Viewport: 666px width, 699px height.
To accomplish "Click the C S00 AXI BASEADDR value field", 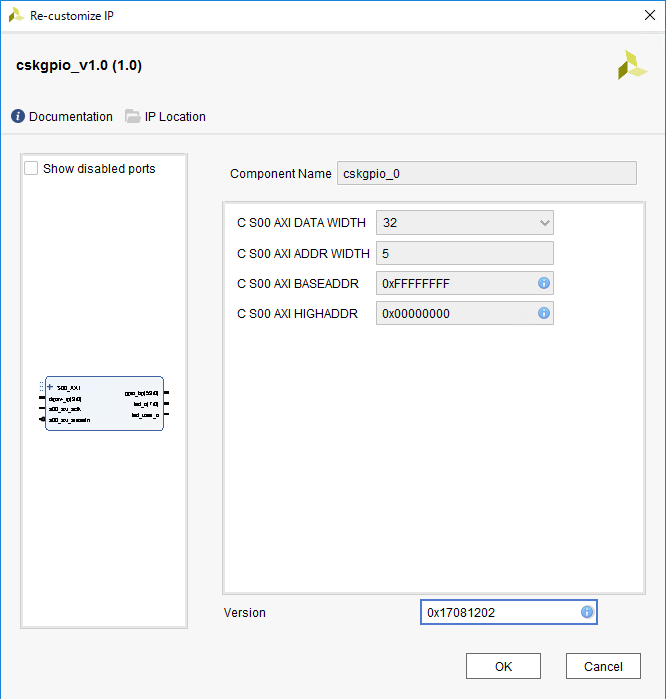I will pyautogui.click(x=455, y=283).
